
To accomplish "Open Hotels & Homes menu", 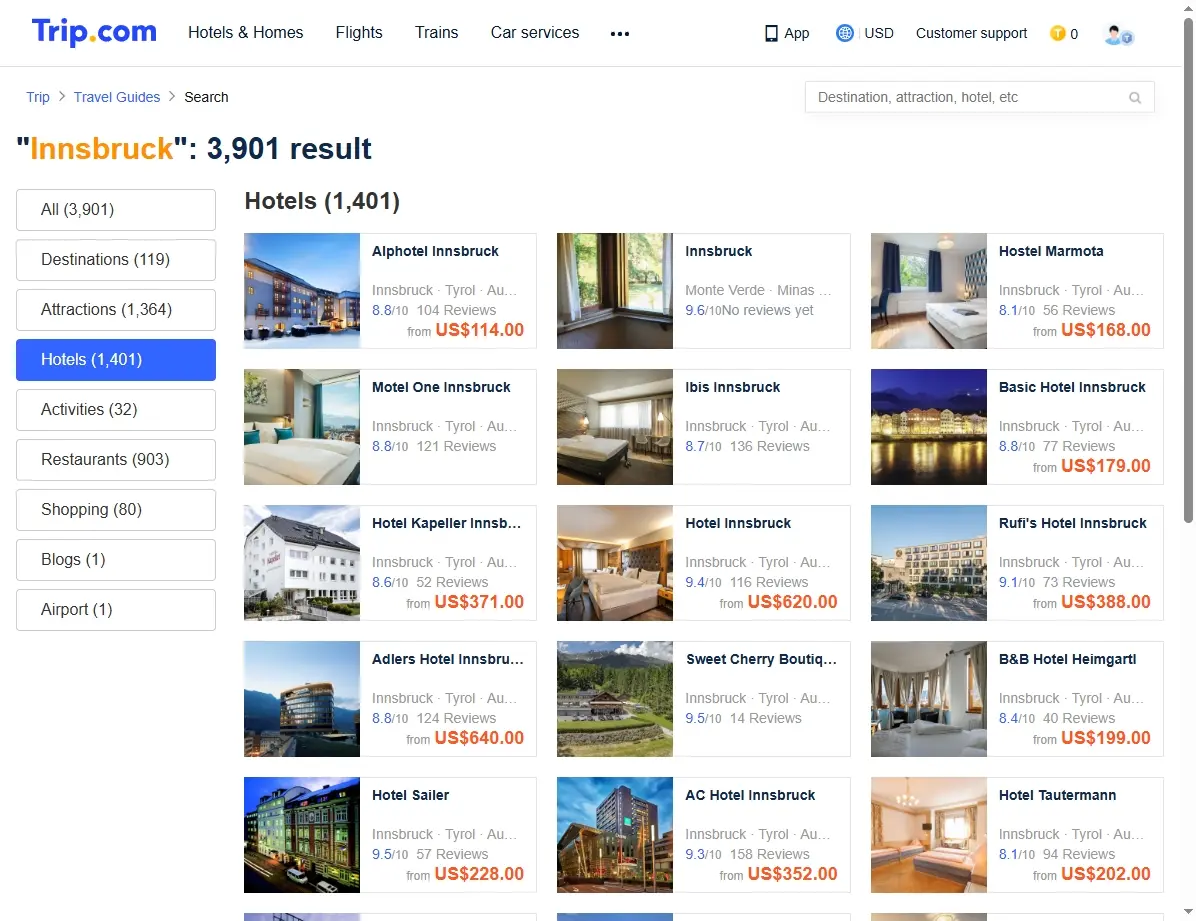I will [246, 33].
